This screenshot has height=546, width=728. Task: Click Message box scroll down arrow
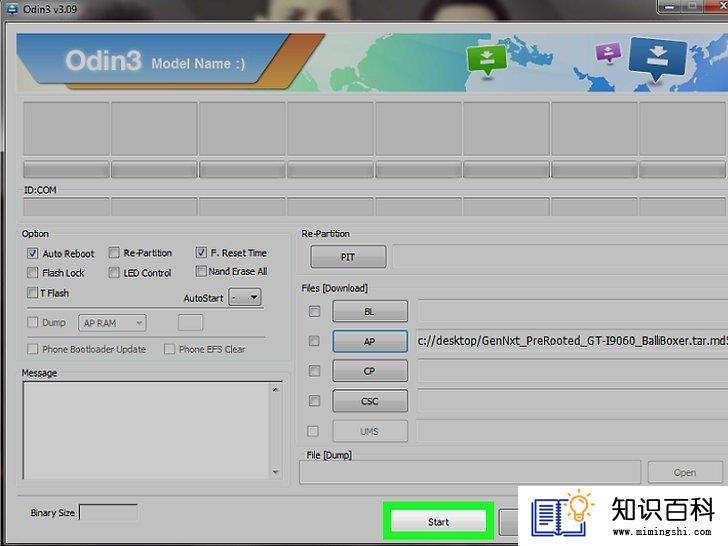(x=276, y=472)
